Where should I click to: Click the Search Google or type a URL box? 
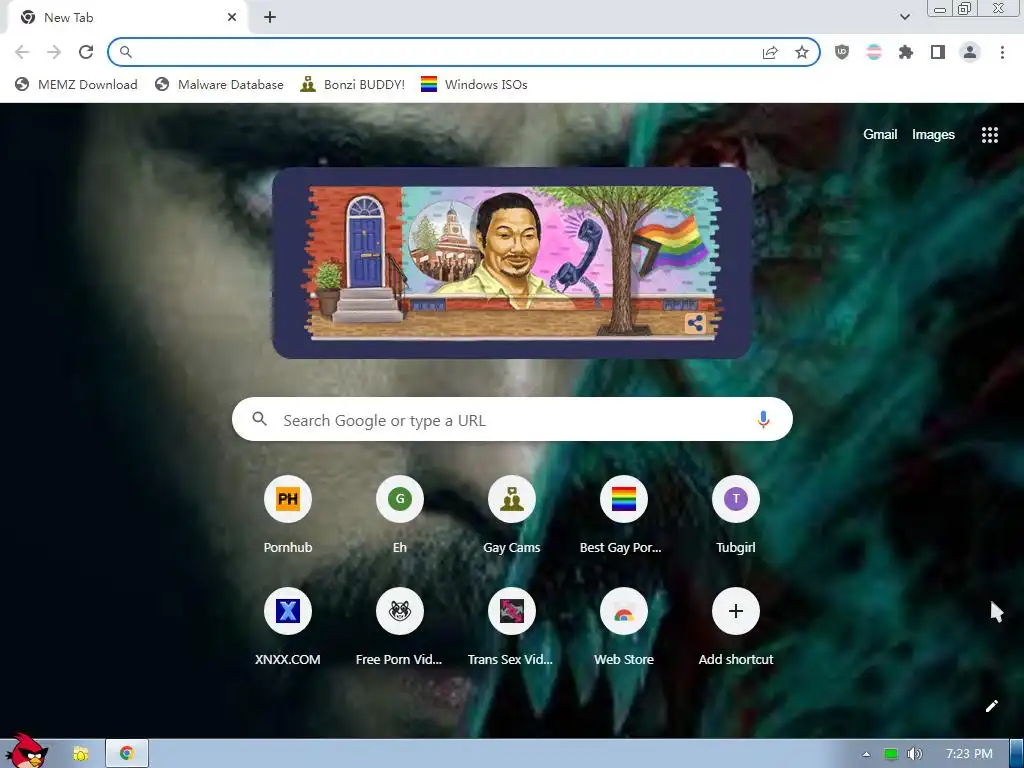[512, 419]
